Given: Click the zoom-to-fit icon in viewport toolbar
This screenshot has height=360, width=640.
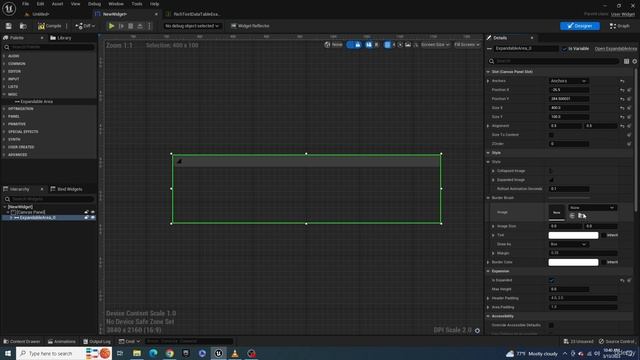Looking at the screenshot, I should point(400,44).
